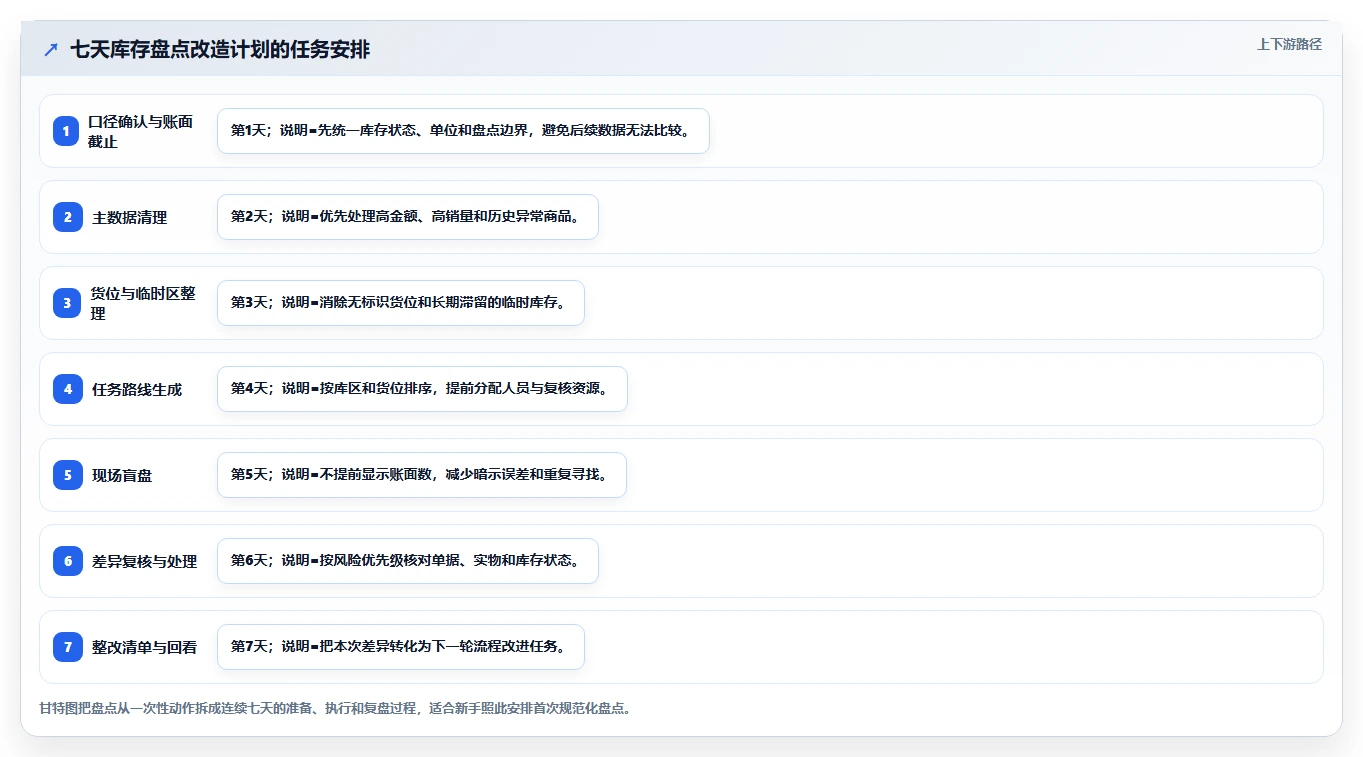The height and width of the screenshot is (757, 1363).
Task: Click the task name 口径确认与账面截止
Action: click(140, 131)
